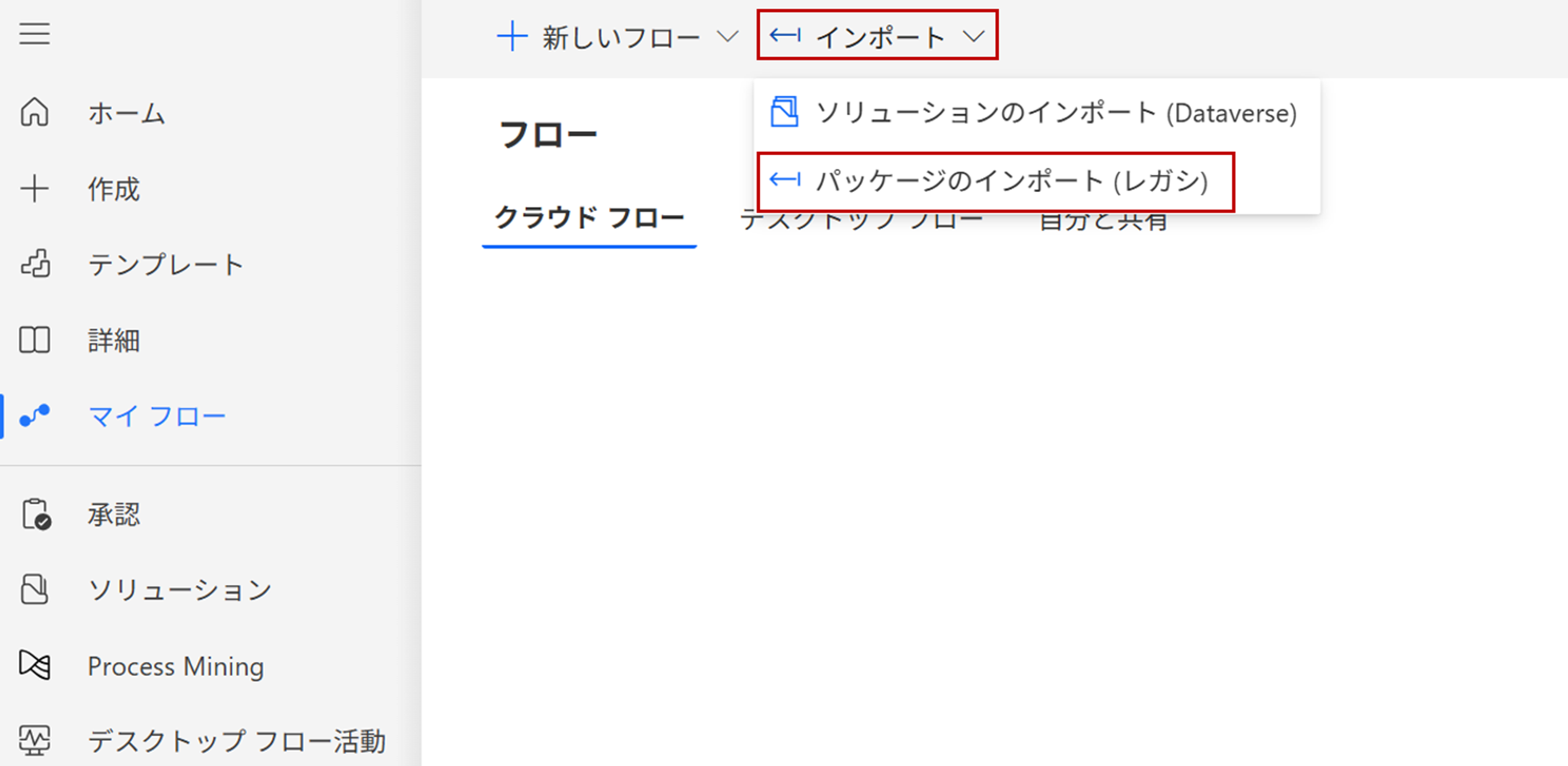
Task: Collapse the インポート dropdown chevron
Action: click(974, 37)
